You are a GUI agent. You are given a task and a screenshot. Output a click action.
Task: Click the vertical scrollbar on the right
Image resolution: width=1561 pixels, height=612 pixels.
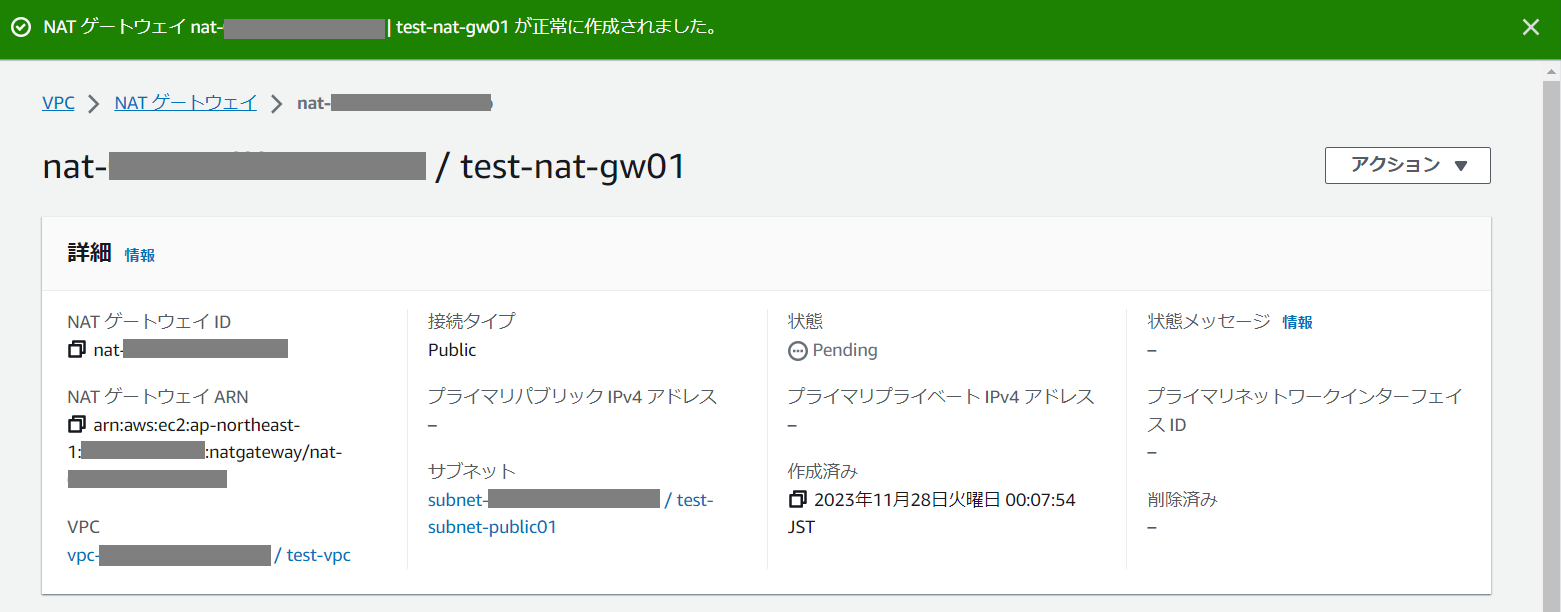(1550, 330)
